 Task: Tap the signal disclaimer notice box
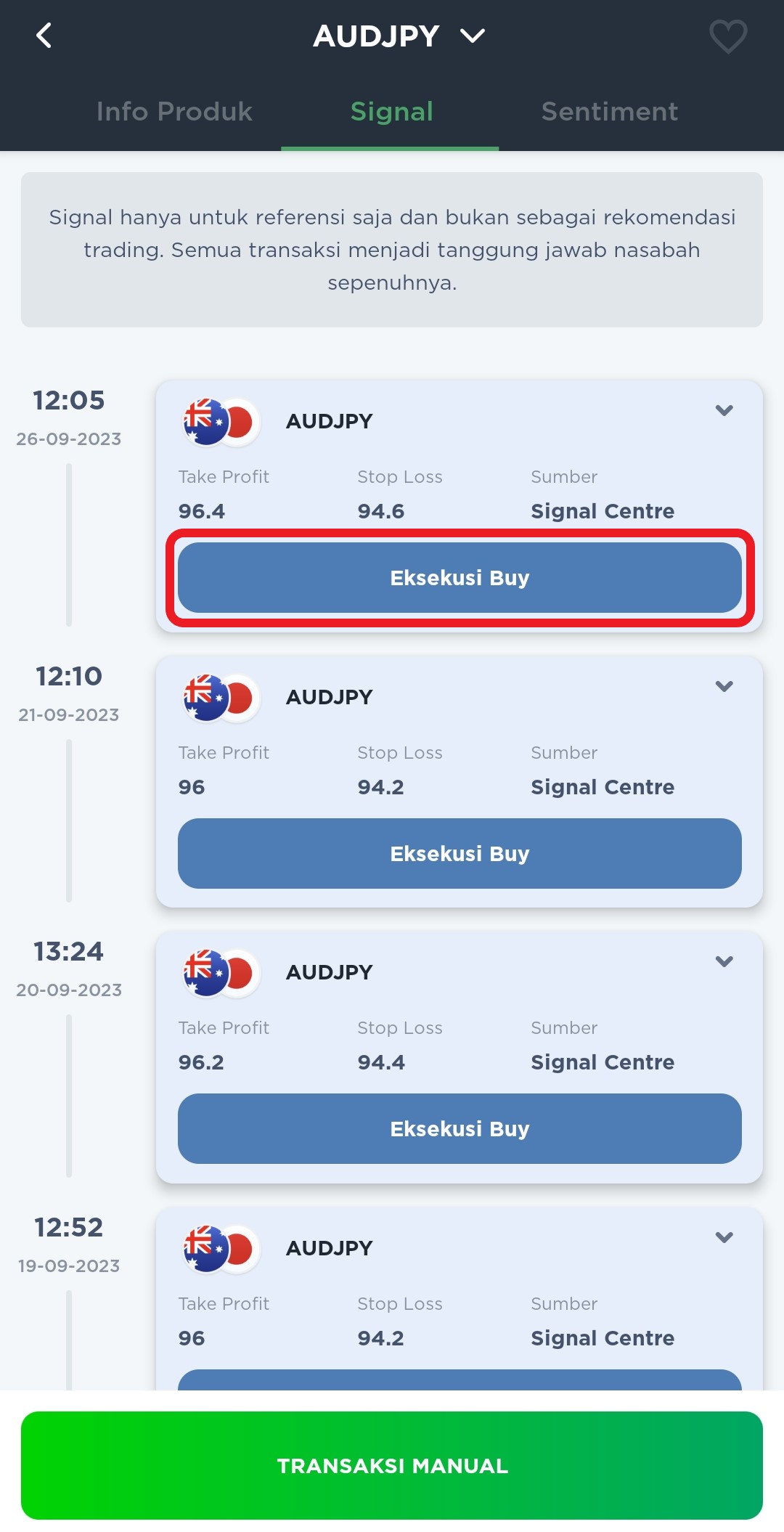coord(392,250)
